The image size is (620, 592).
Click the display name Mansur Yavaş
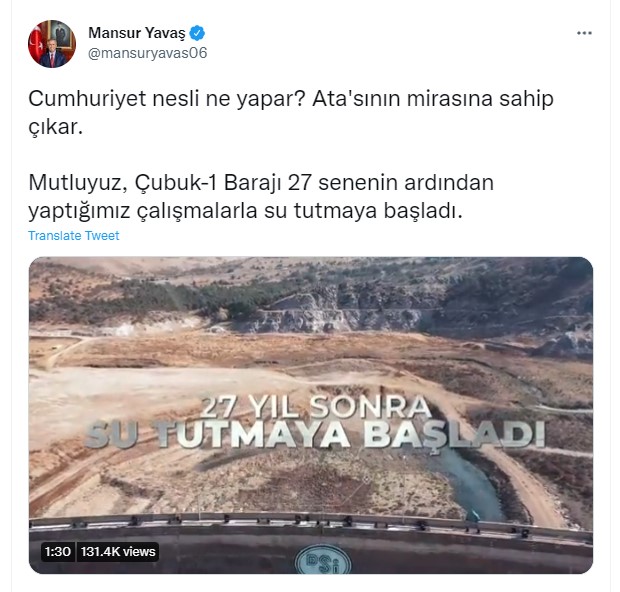click(137, 33)
